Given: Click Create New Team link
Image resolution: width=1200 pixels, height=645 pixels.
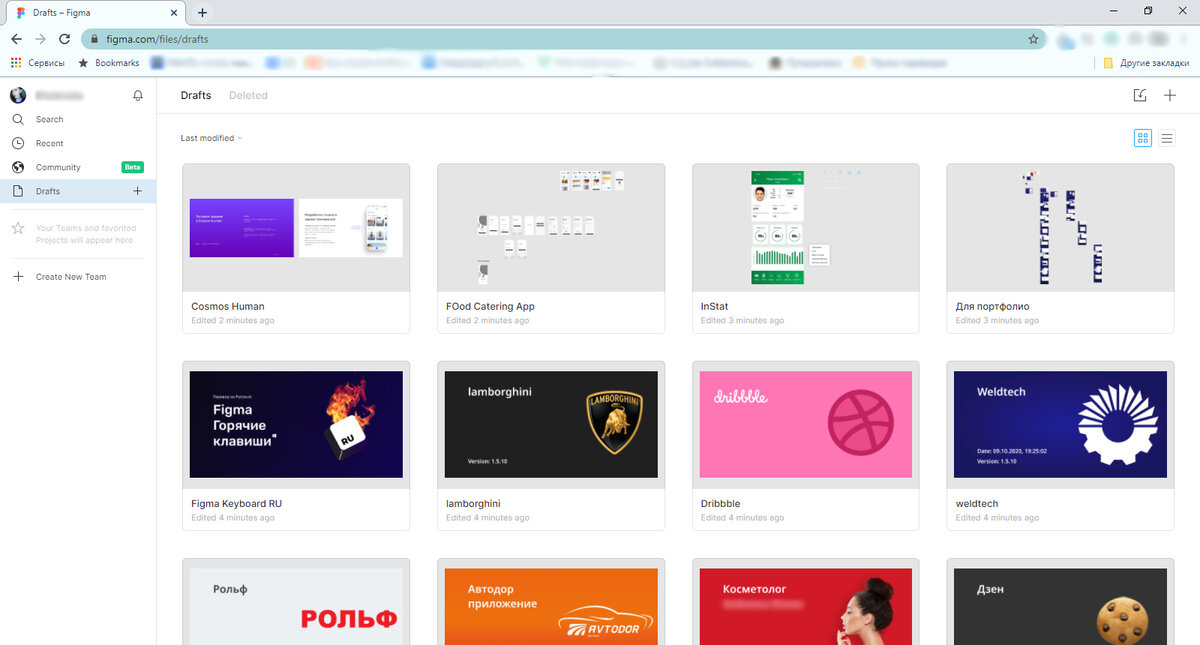Looking at the screenshot, I should point(71,277).
